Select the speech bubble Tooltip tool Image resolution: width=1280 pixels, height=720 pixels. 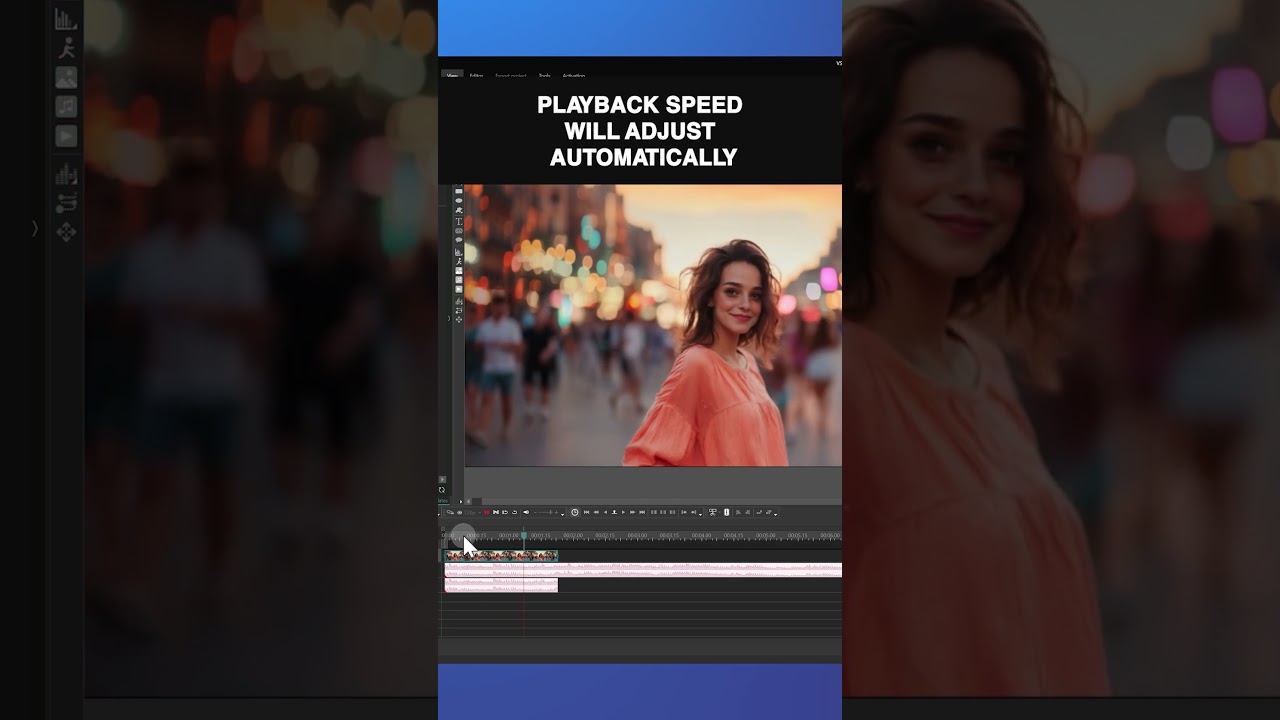459,240
